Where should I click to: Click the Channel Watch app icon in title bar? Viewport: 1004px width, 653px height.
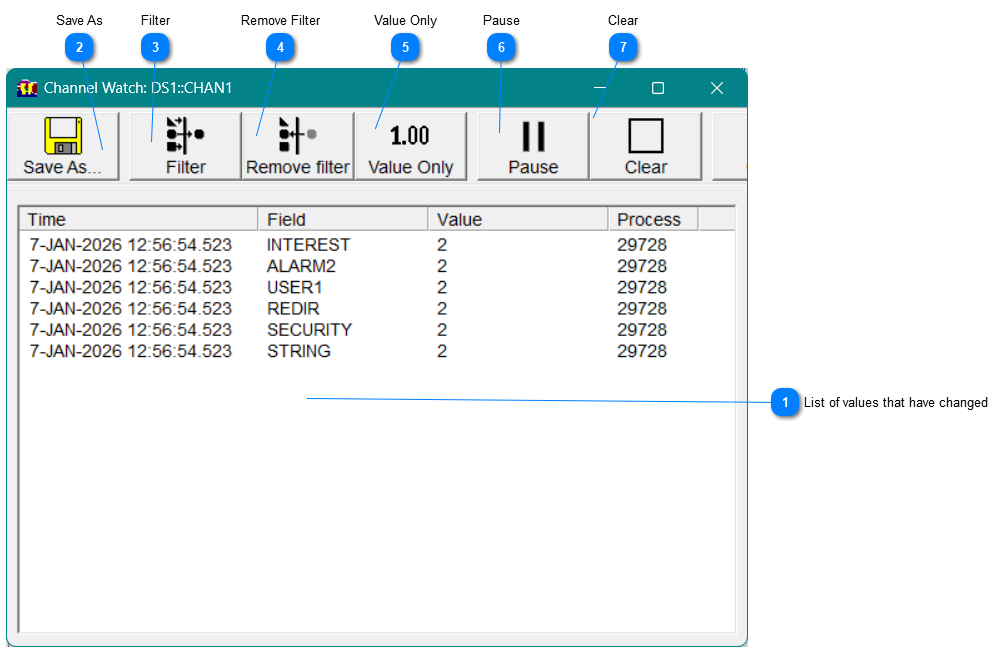[27, 88]
